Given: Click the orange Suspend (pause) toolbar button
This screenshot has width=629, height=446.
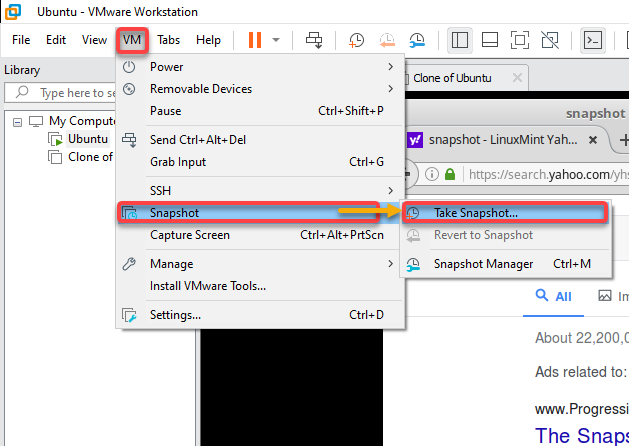Looking at the screenshot, I should click(255, 40).
